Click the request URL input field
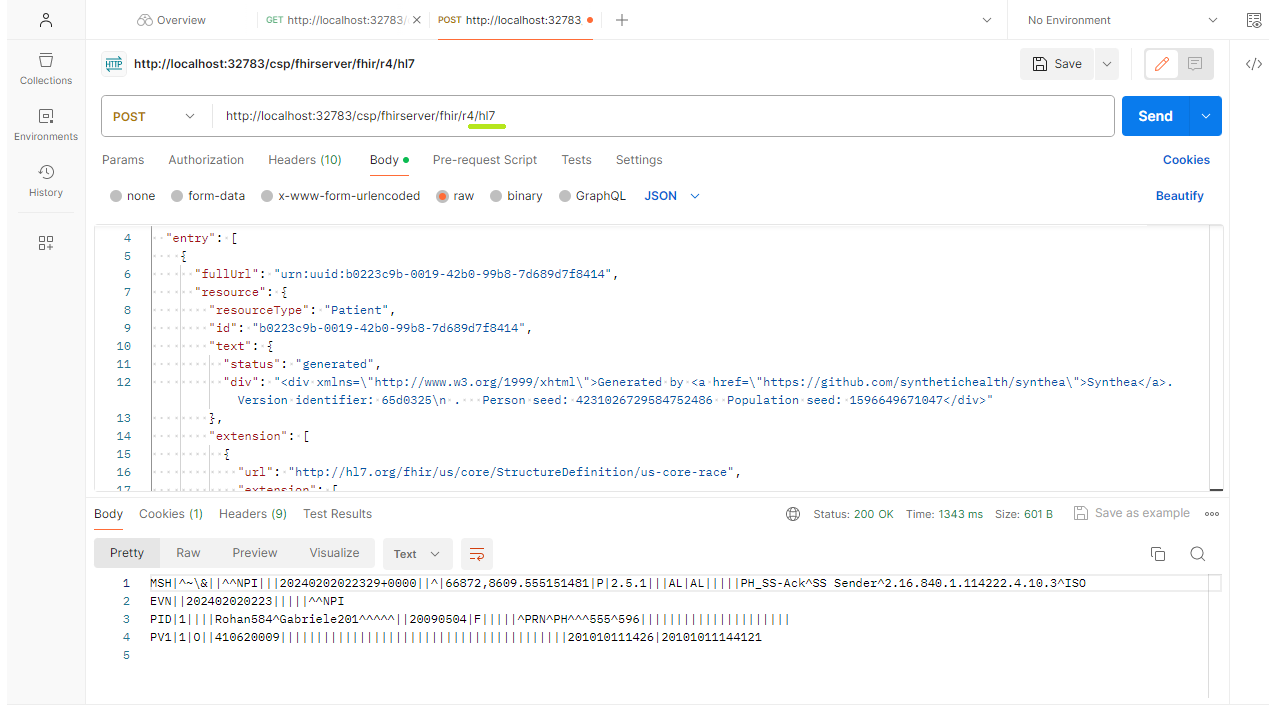The width and height of the screenshot is (1269, 707). [660, 116]
